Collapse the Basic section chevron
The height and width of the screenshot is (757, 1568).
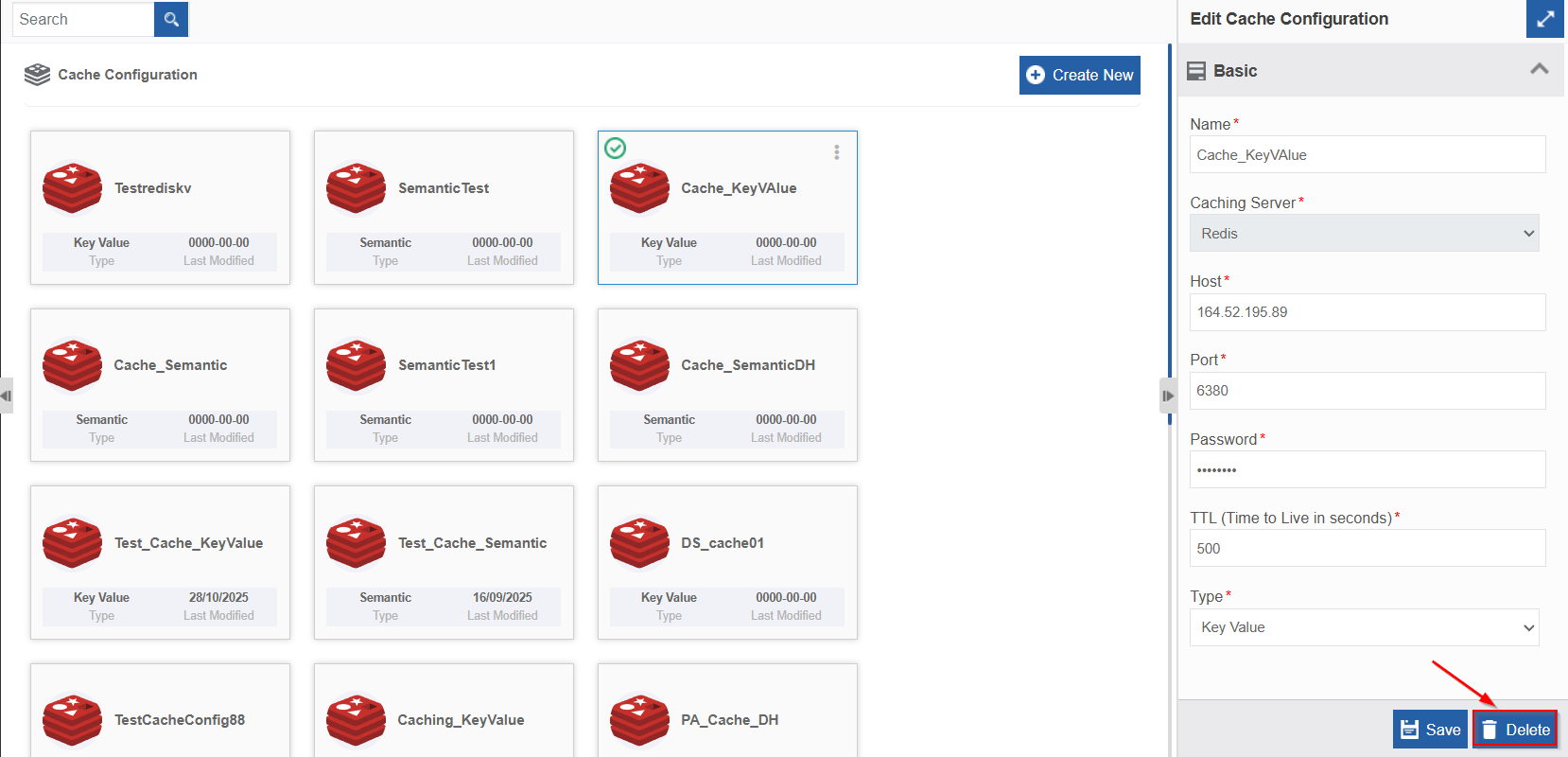[1540, 69]
